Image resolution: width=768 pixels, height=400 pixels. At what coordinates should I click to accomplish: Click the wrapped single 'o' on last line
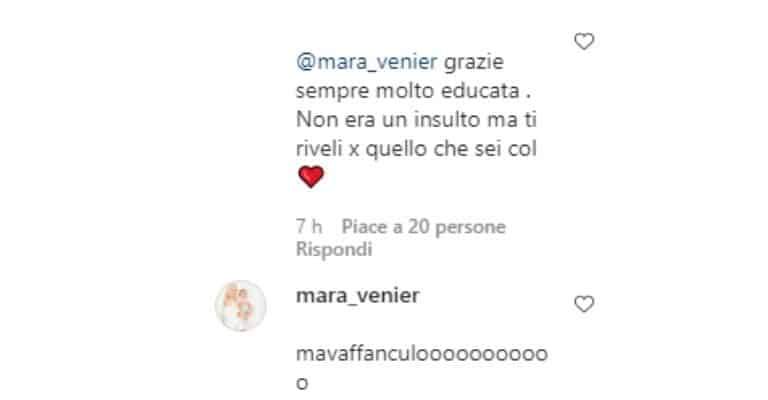pyautogui.click(x=302, y=383)
